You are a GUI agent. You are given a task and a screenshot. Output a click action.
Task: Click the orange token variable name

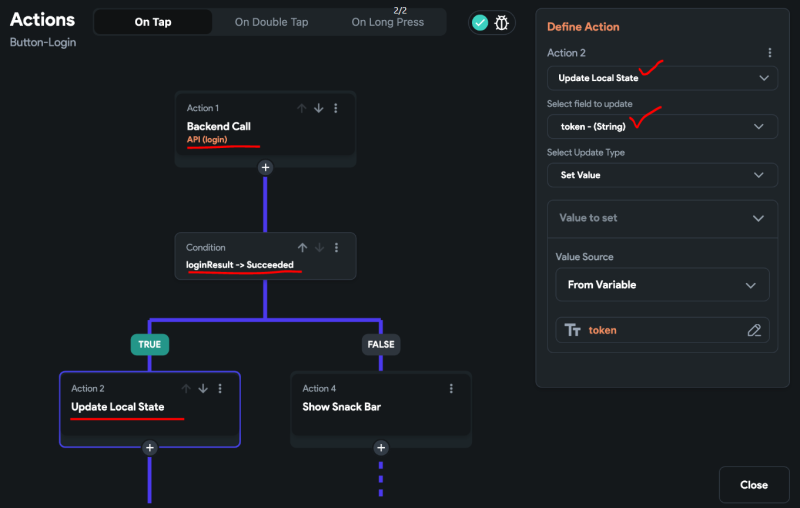(603, 330)
